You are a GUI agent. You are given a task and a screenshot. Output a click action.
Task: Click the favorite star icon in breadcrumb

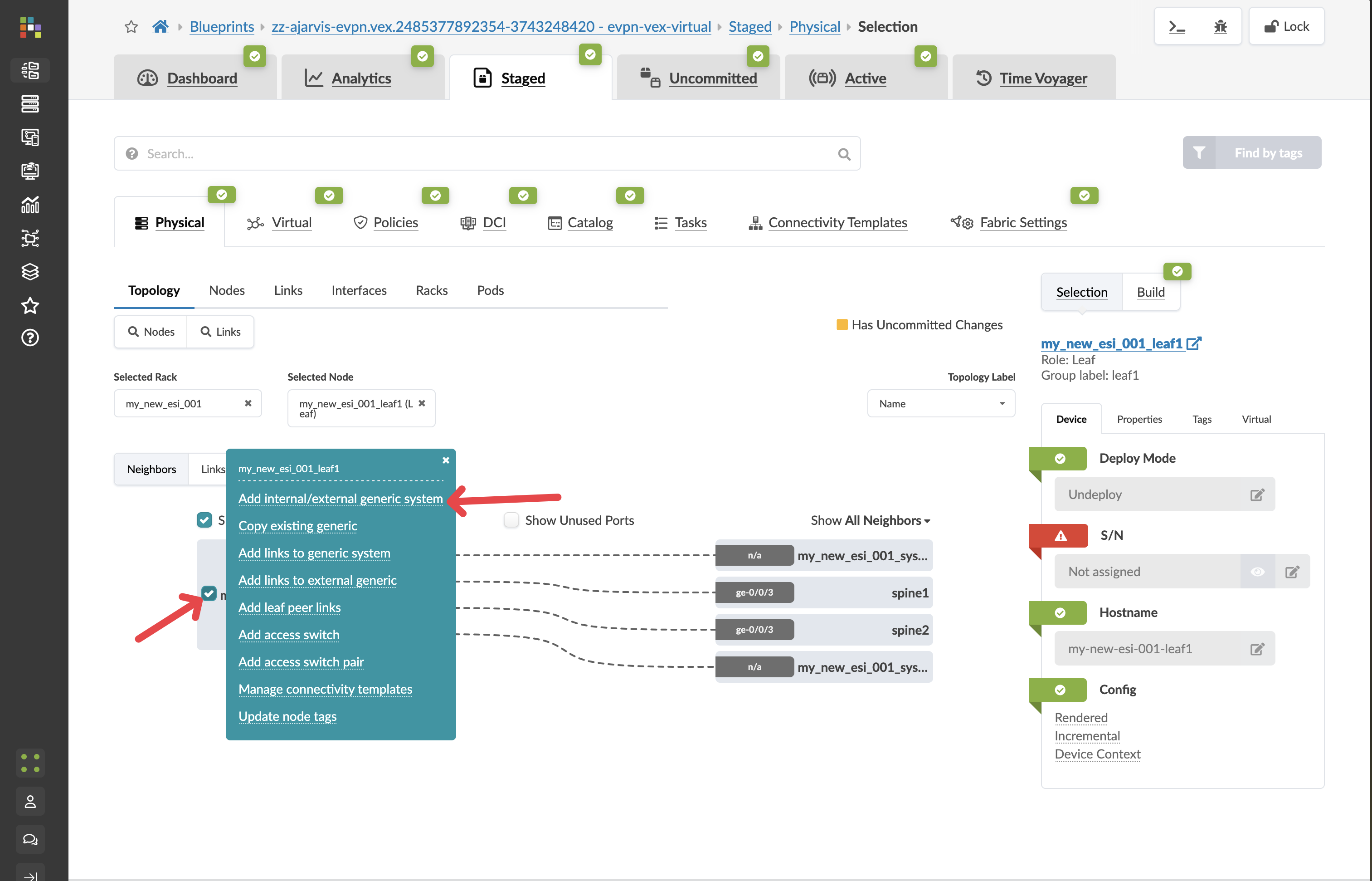pos(131,27)
